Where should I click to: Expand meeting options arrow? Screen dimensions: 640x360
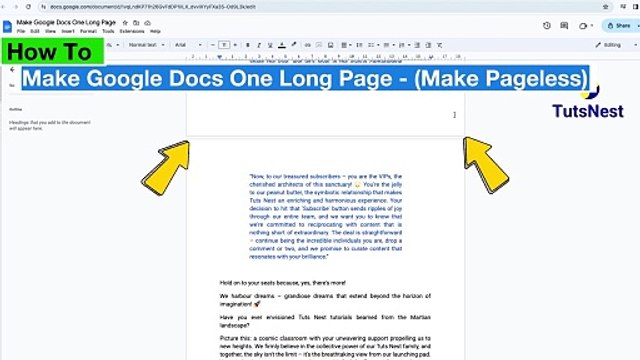592,26
